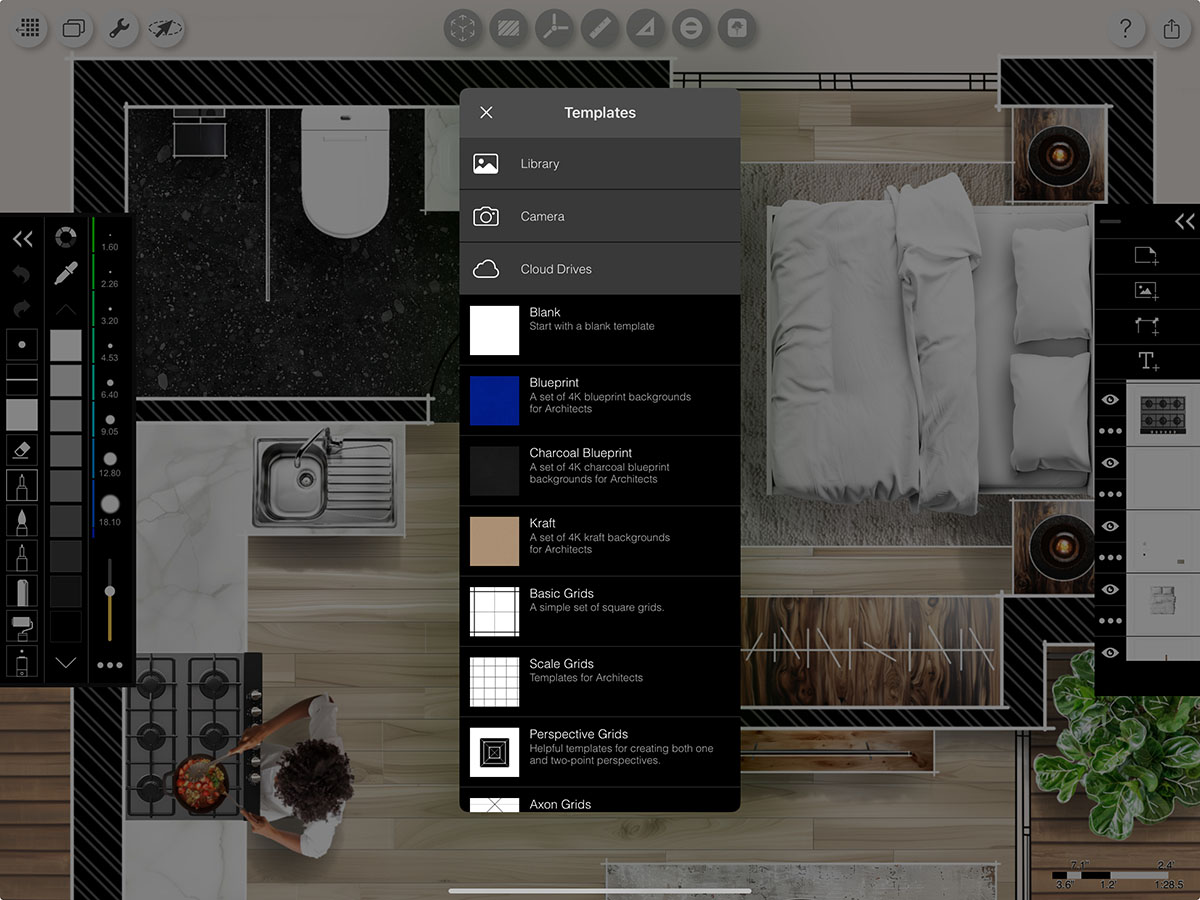Expand color palette with down chevron

coord(66,663)
